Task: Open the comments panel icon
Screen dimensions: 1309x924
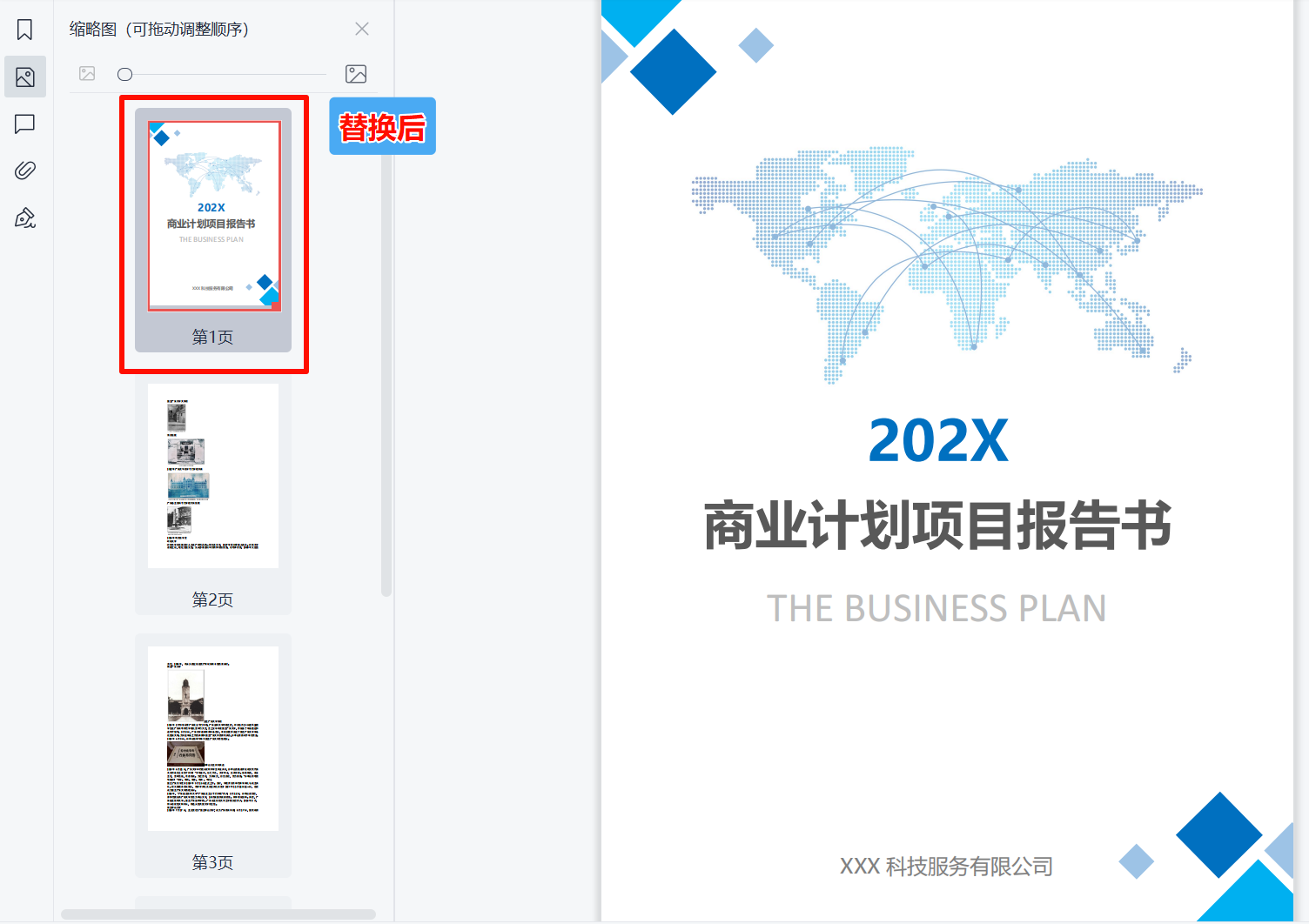Action: tap(25, 124)
